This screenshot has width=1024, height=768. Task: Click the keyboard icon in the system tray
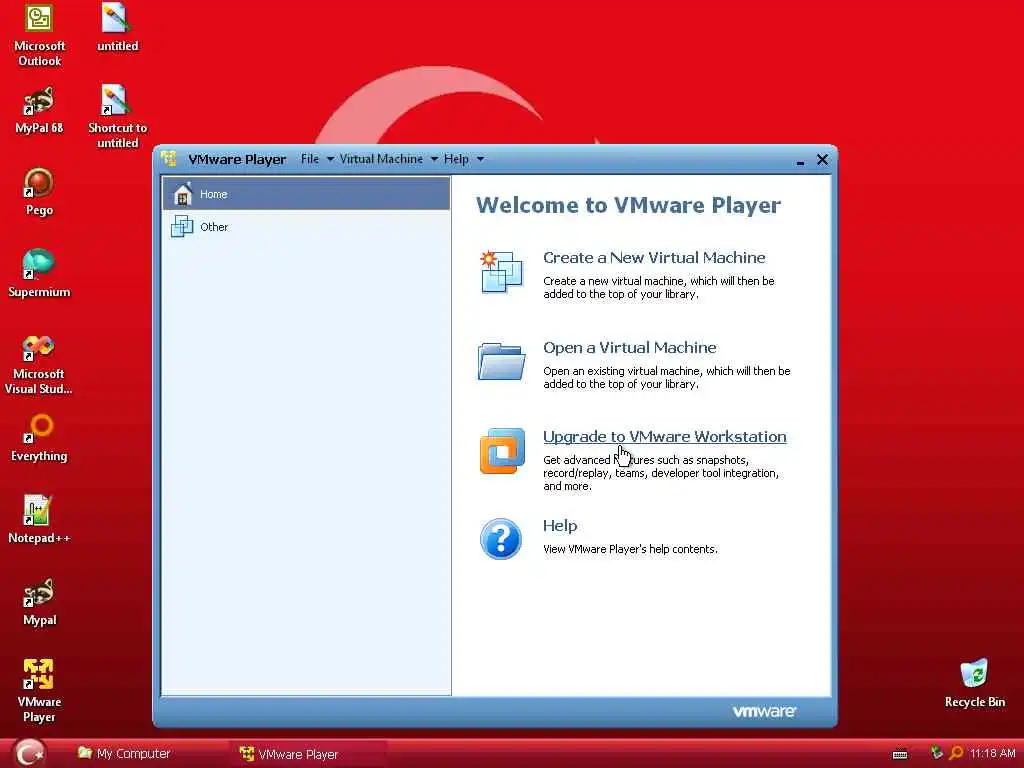[x=900, y=755]
